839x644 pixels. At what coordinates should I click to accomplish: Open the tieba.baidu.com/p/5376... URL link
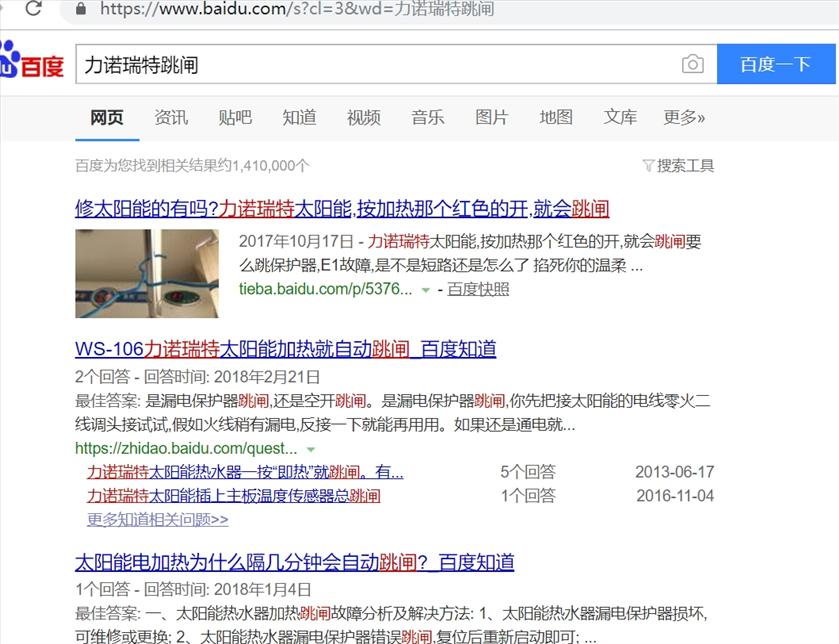(x=325, y=289)
